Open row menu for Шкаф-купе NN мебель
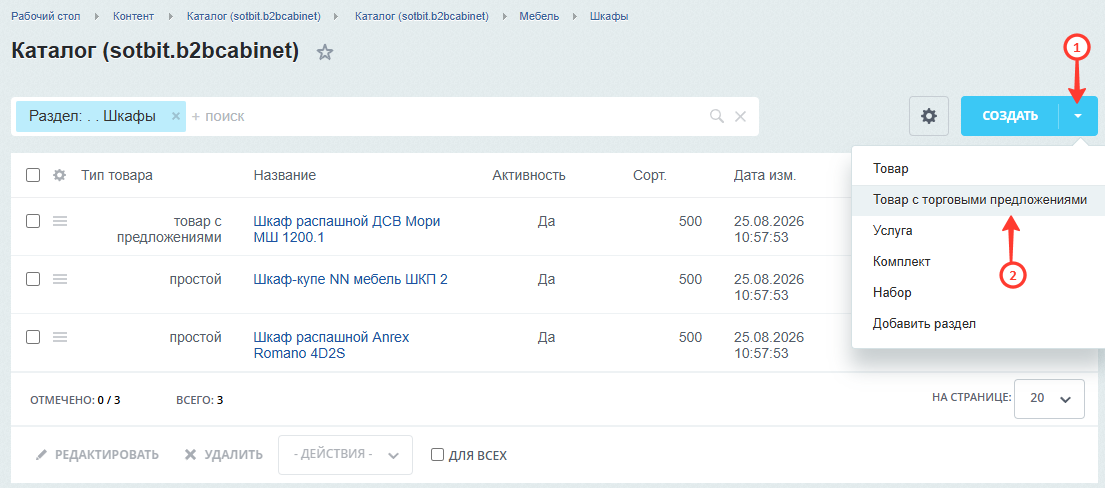The image size is (1105, 488). tap(60, 279)
